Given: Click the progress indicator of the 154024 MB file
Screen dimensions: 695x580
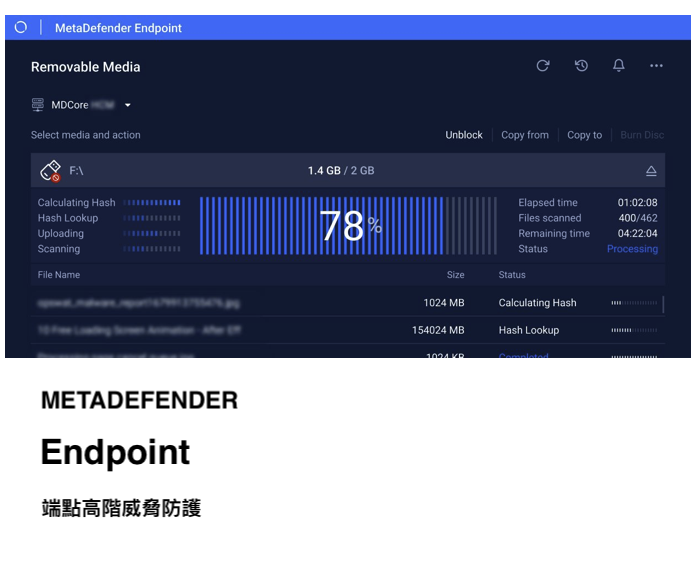Looking at the screenshot, I should point(634,330).
